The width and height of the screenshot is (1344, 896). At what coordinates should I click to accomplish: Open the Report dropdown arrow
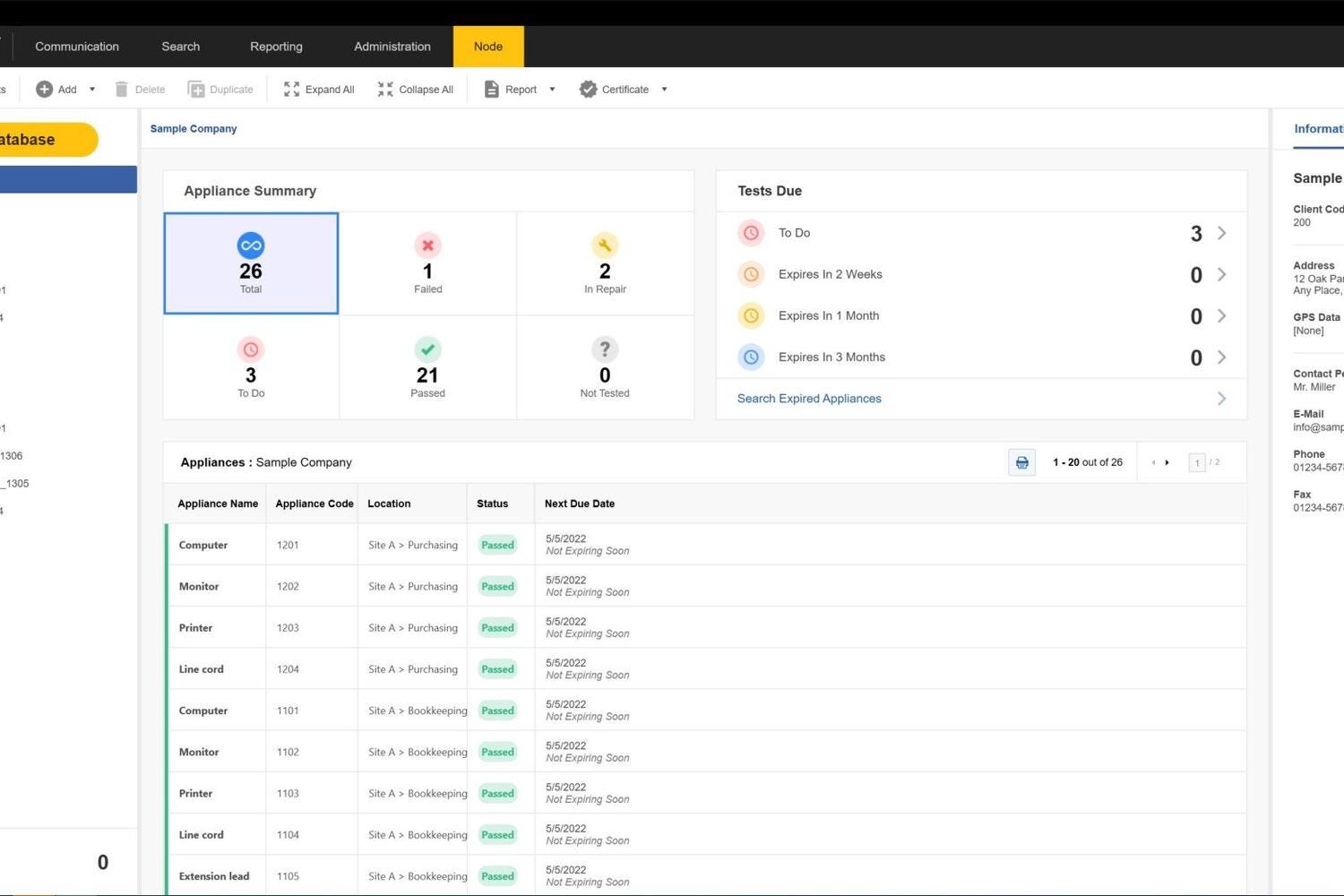(x=552, y=90)
